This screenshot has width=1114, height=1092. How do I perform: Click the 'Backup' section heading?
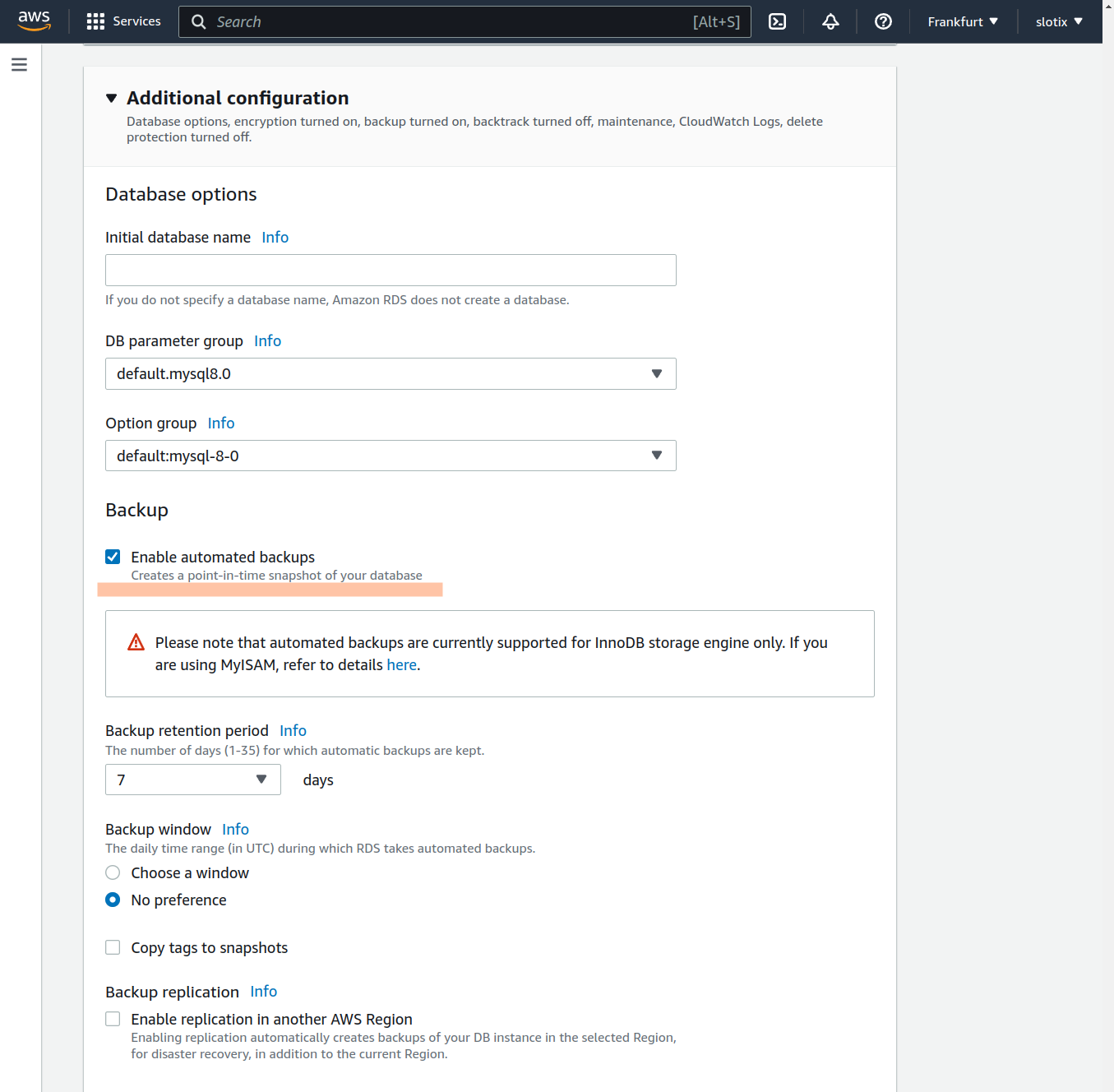tap(136, 510)
